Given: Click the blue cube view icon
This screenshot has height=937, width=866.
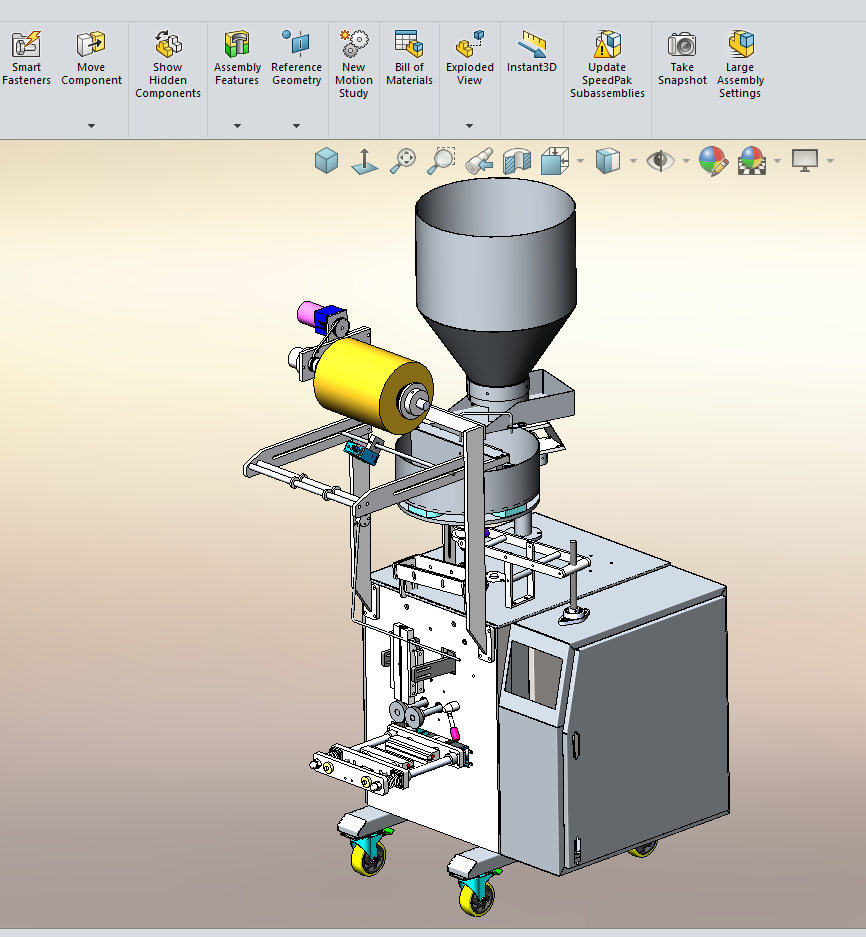Looking at the screenshot, I should pyautogui.click(x=326, y=161).
